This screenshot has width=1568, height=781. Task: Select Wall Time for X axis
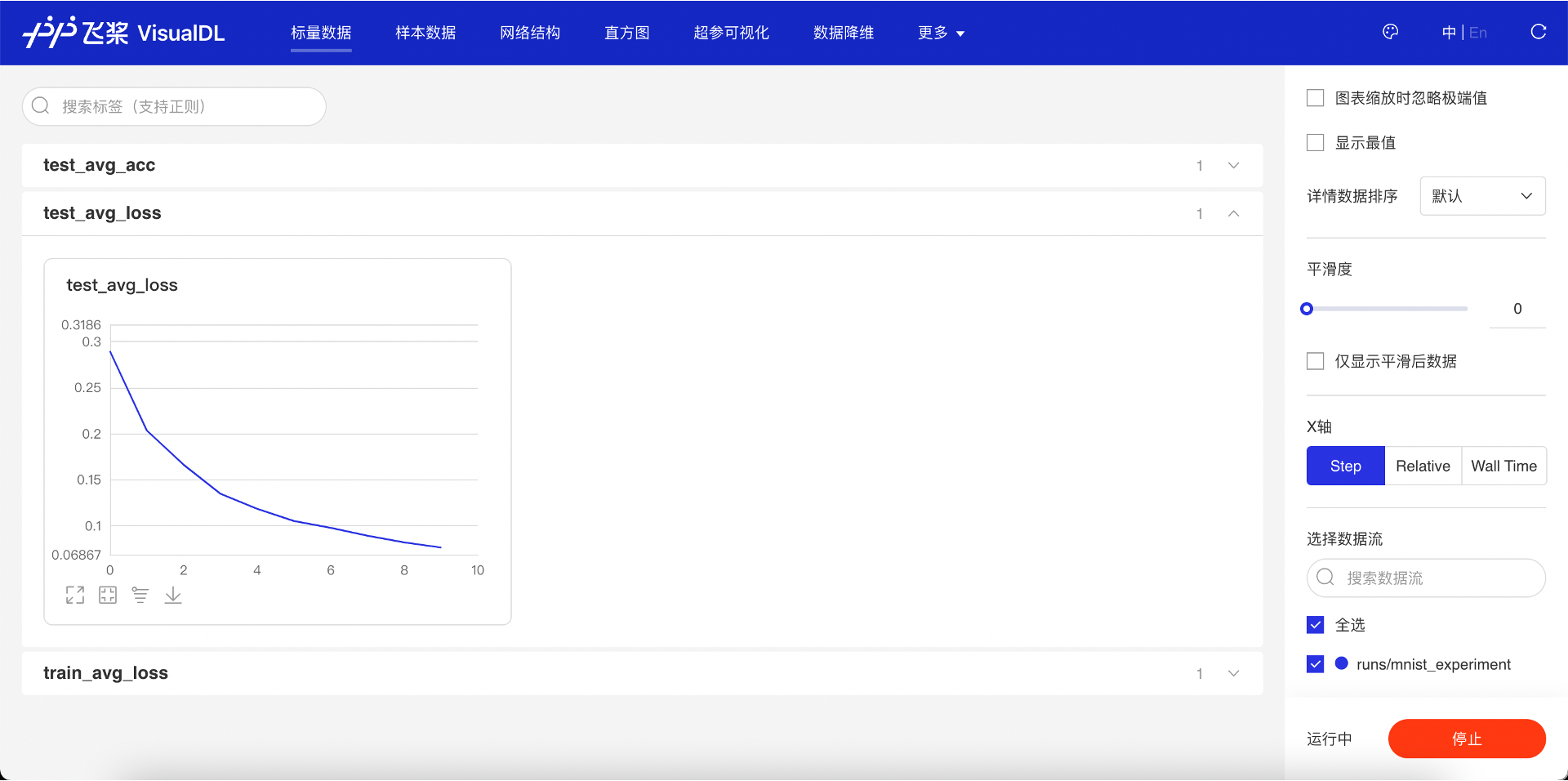pyautogui.click(x=1503, y=466)
